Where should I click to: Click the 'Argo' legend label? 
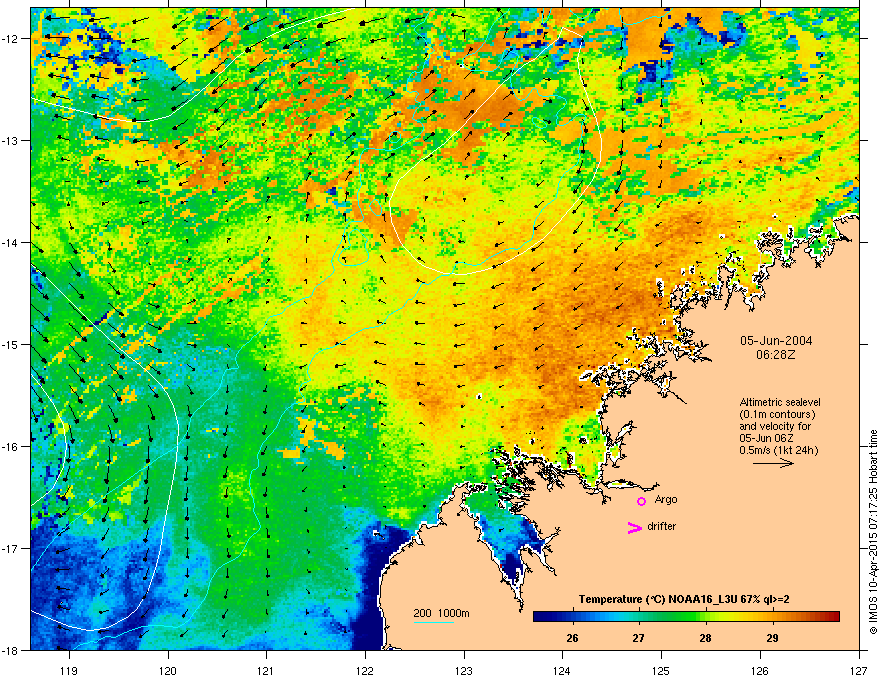tap(666, 499)
